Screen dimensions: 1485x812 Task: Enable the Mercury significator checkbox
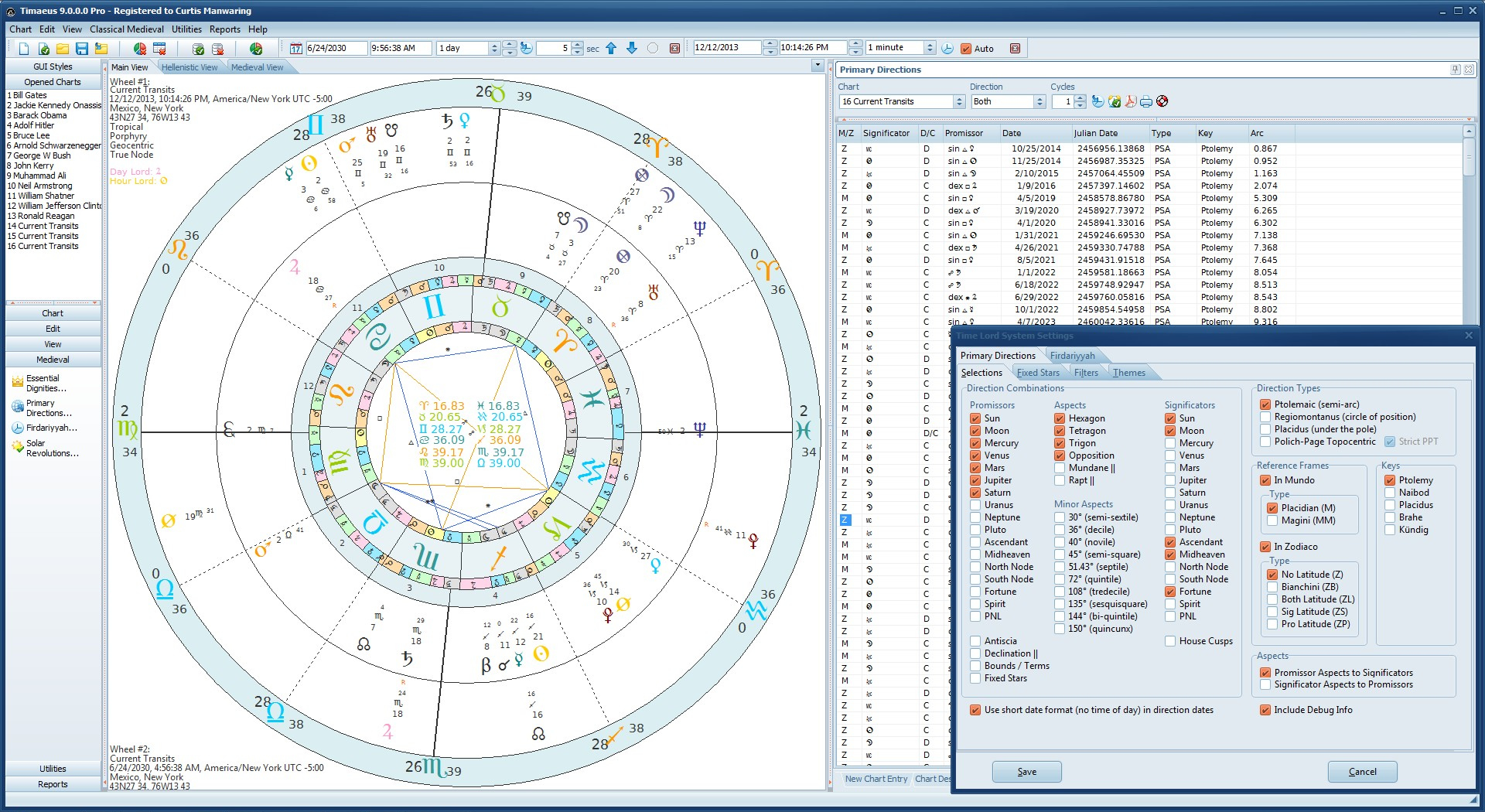(x=1170, y=443)
